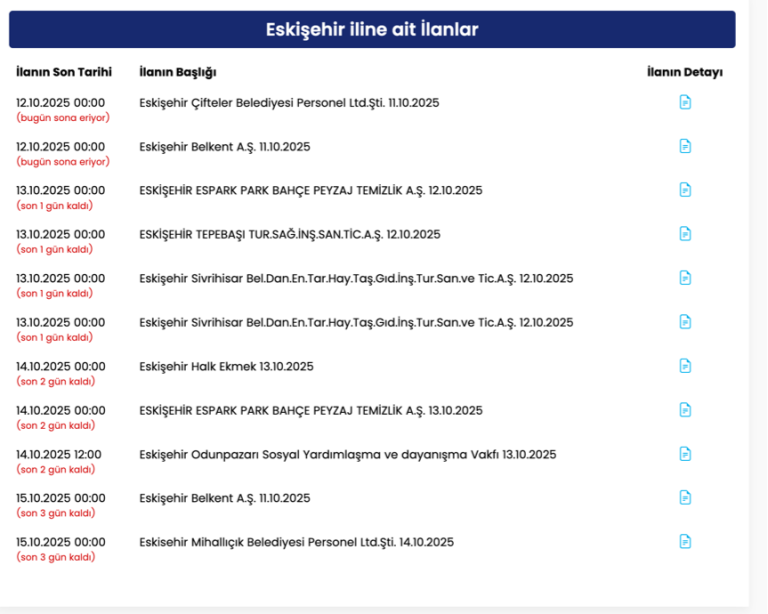Screen dimensions: 768x614
Task: Open detail icon for ESPARK listing dated 13.10.2025
Action: (x=685, y=410)
